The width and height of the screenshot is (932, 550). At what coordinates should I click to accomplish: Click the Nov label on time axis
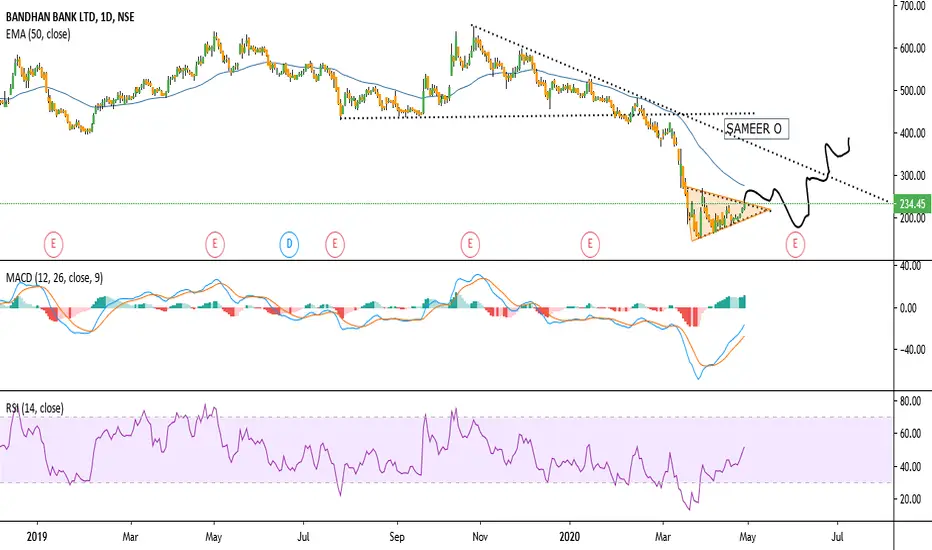480,537
